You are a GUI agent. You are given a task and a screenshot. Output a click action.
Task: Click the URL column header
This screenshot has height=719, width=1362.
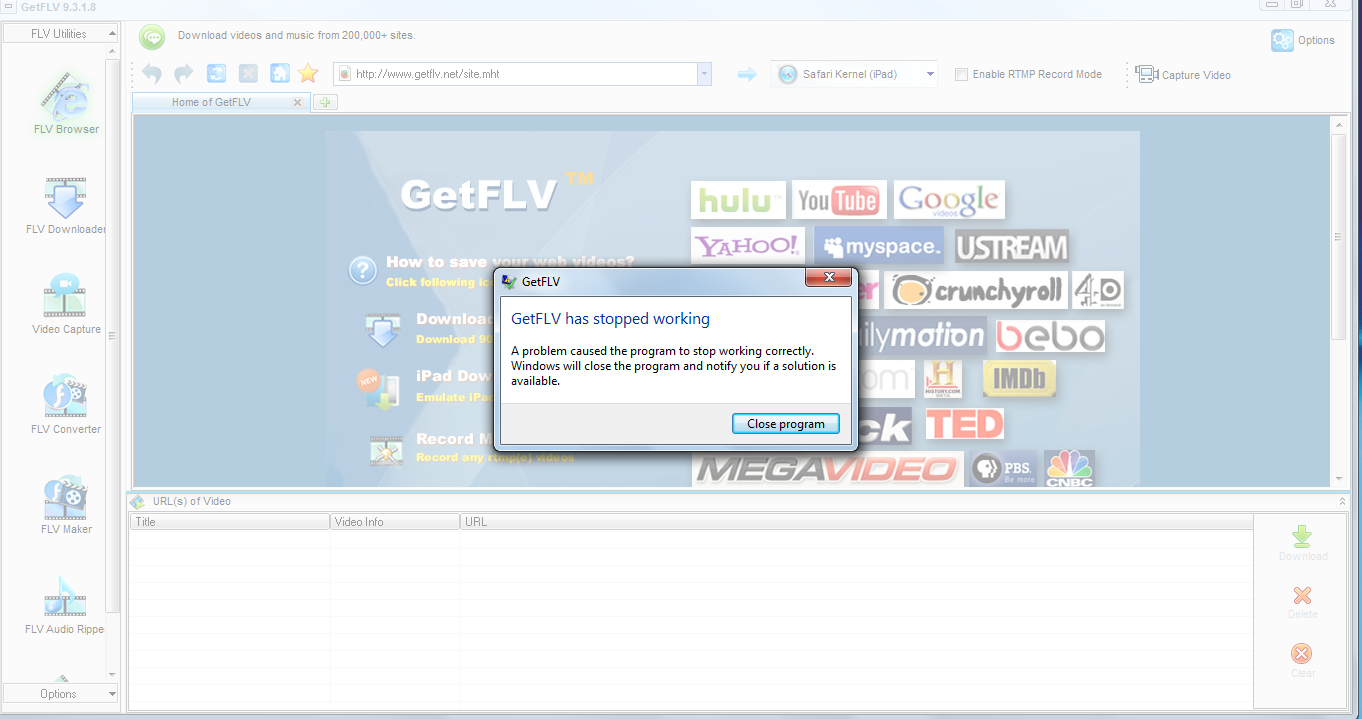pyautogui.click(x=856, y=522)
